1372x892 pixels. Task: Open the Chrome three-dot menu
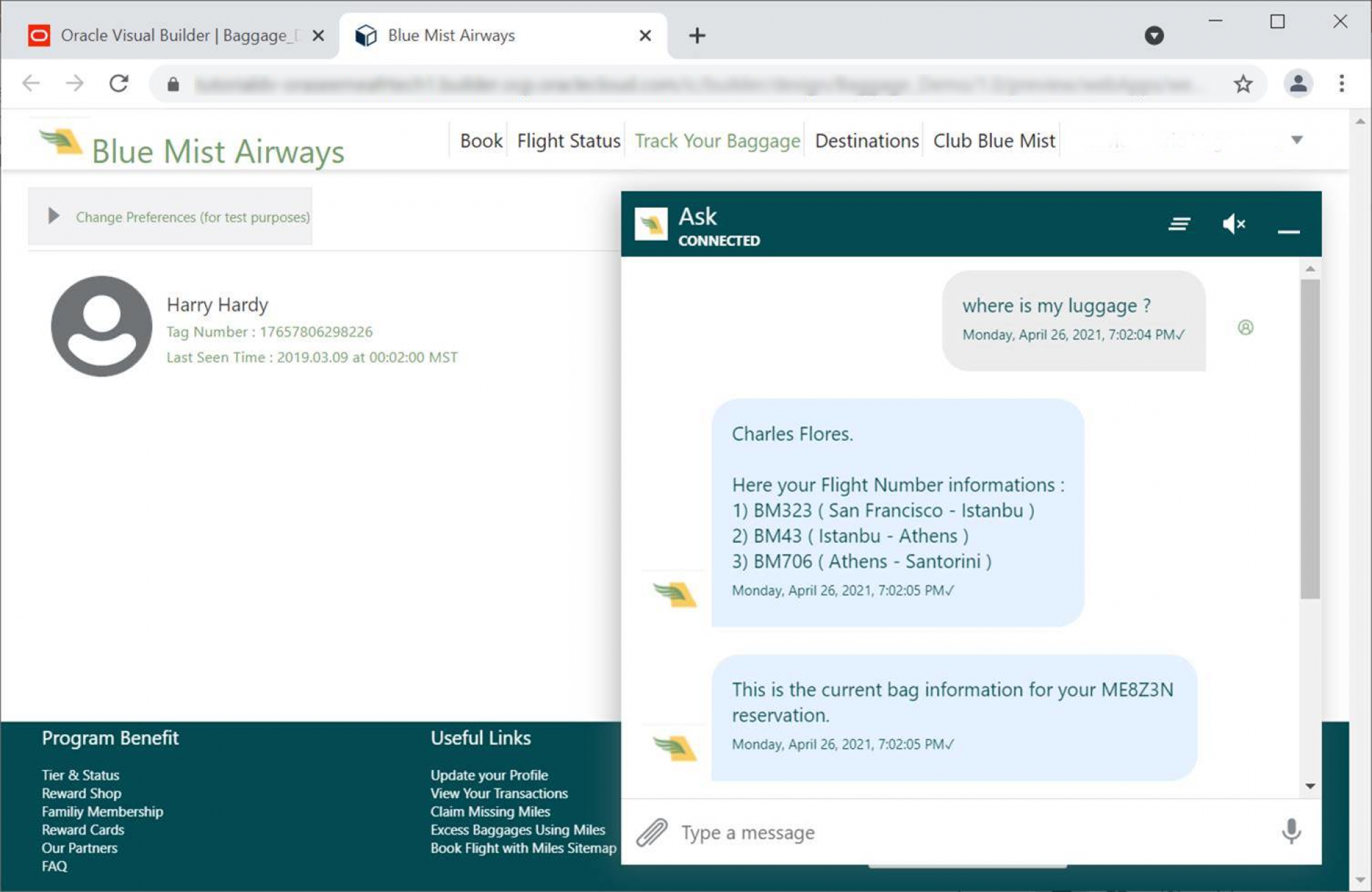[1341, 84]
